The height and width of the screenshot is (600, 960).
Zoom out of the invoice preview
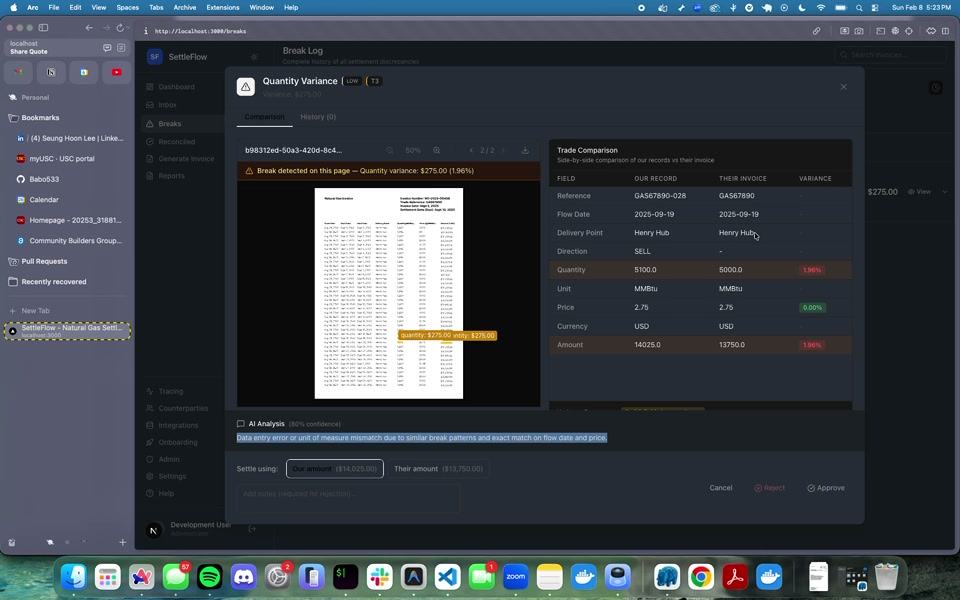click(x=390, y=150)
